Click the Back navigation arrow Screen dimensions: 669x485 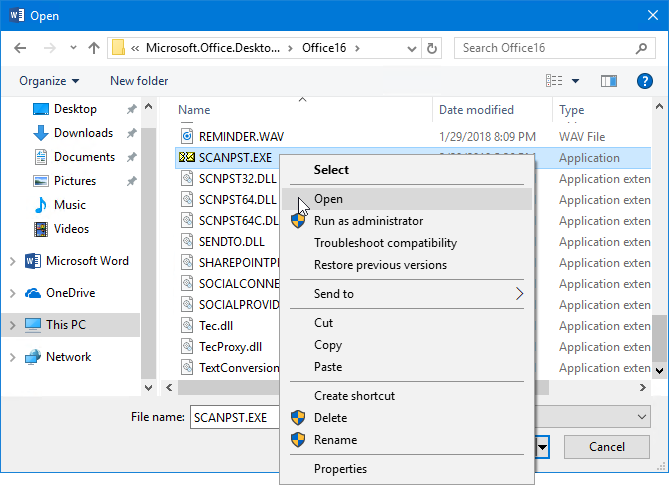[x=20, y=48]
